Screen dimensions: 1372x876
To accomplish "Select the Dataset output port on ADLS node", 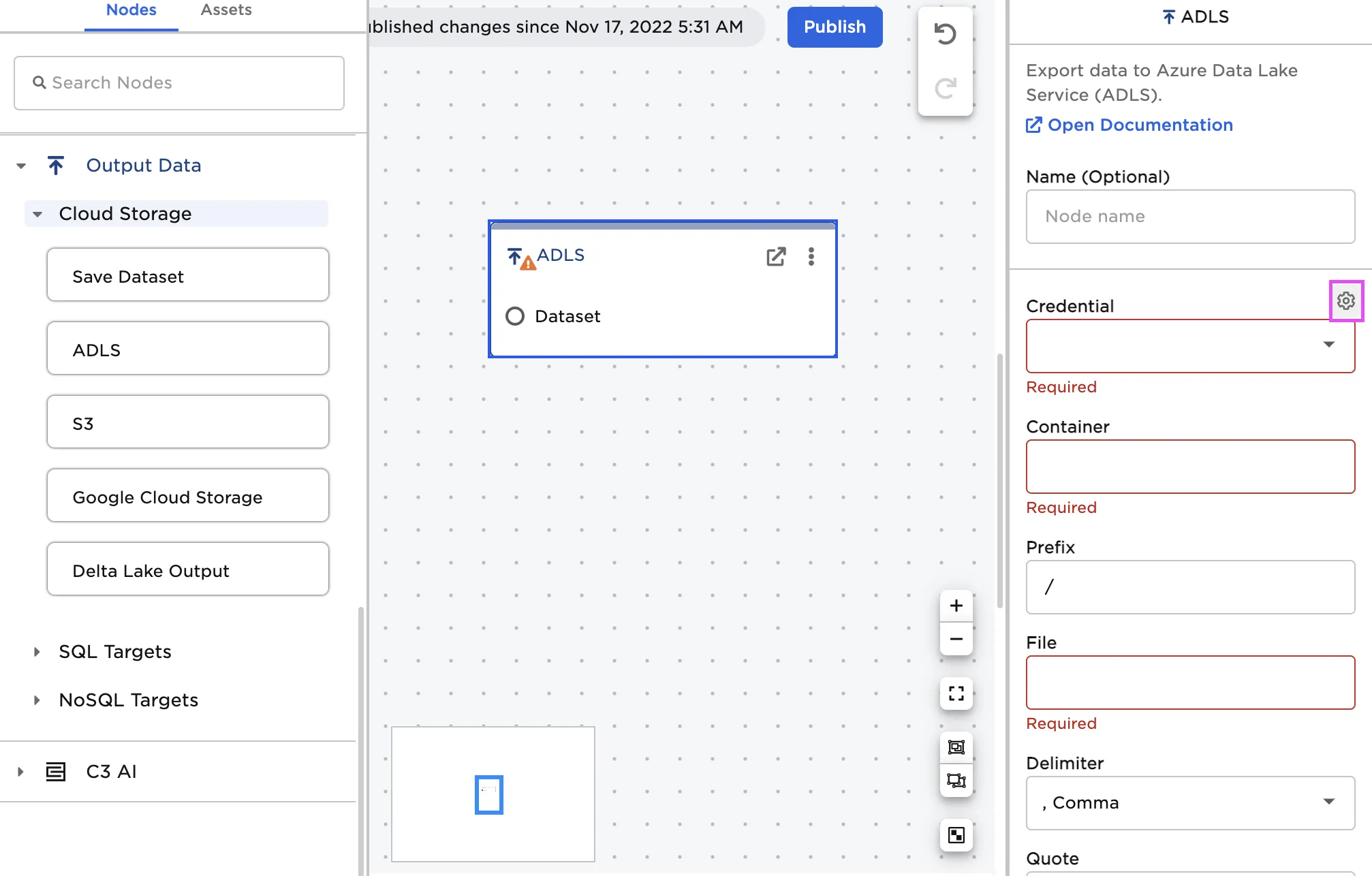I will click(x=515, y=316).
